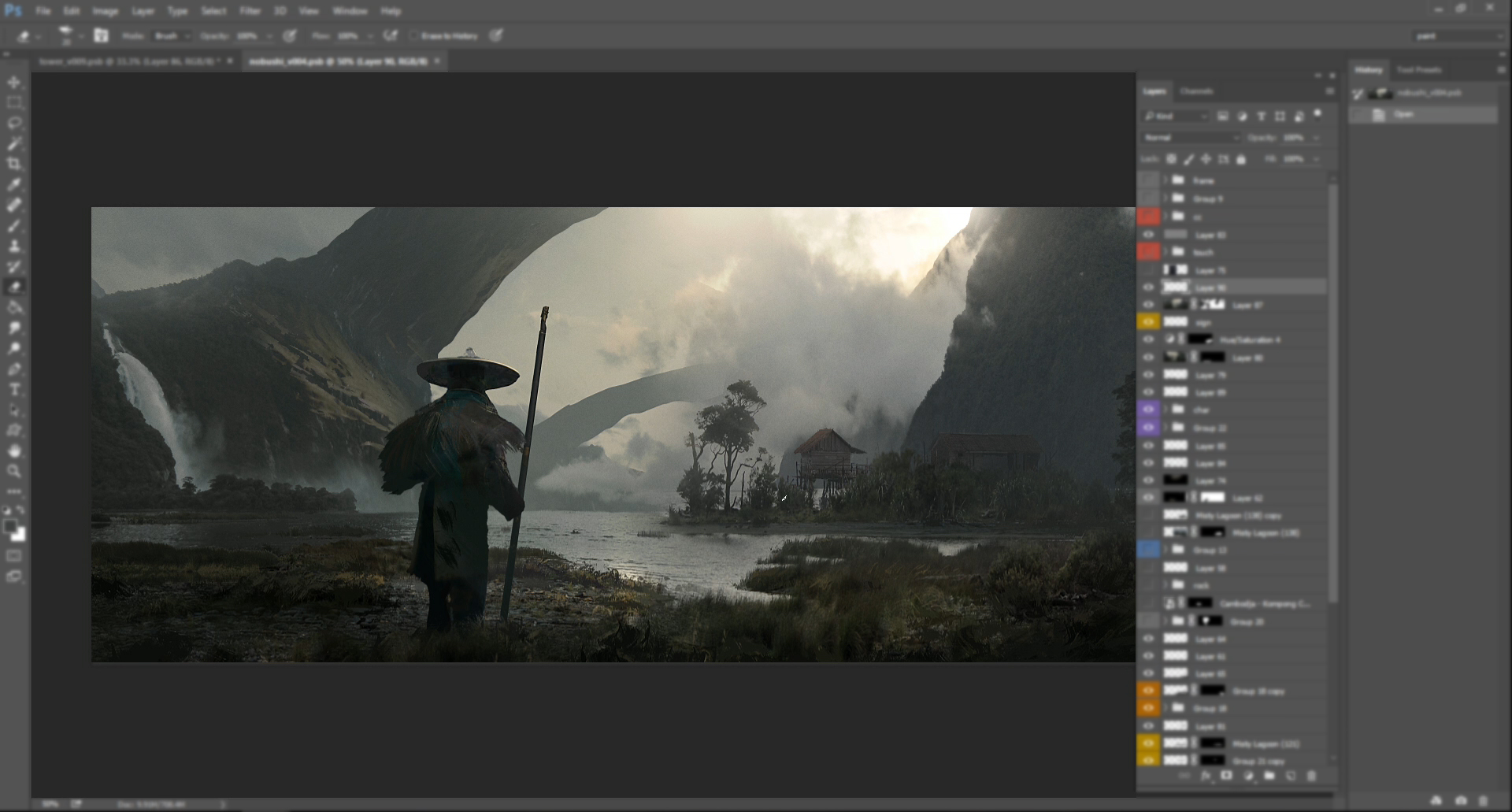Select the Open history state

point(1403,114)
